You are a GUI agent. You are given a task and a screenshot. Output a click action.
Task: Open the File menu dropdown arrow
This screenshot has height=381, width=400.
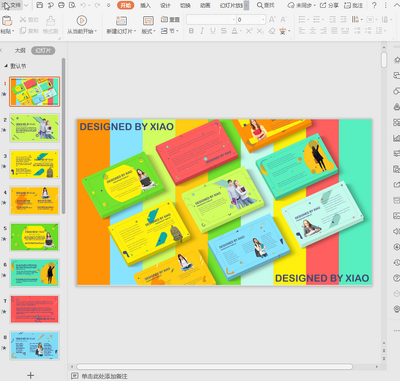[26, 5]
